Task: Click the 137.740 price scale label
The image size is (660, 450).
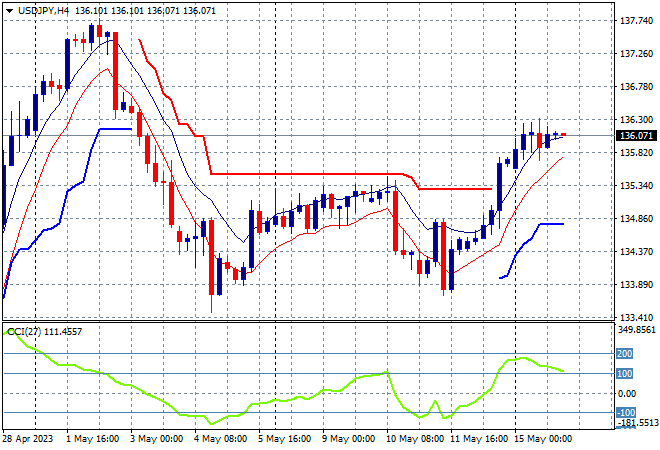Action: pos(636,21)
